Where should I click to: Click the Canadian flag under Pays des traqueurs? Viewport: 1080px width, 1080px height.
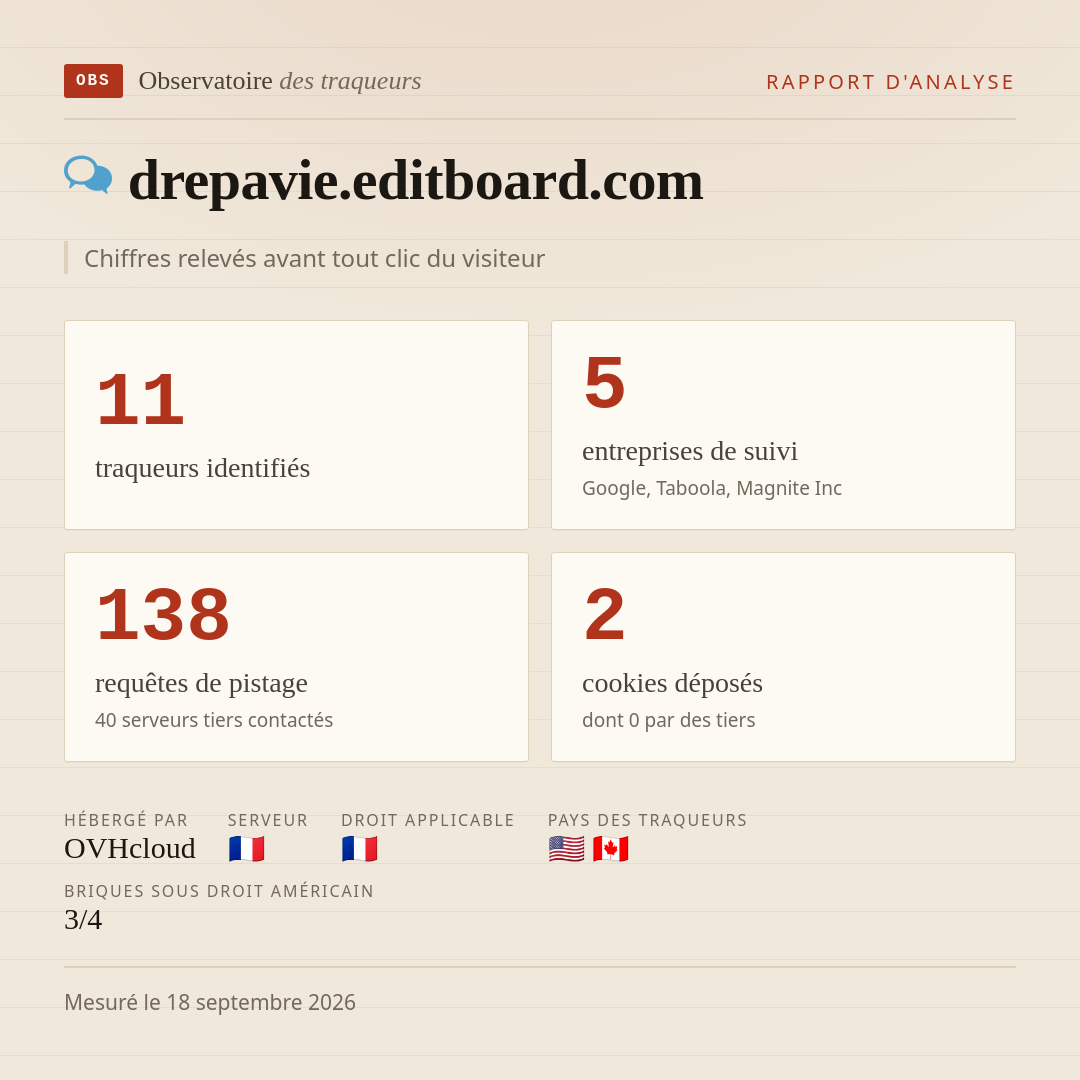pos(610,849)
